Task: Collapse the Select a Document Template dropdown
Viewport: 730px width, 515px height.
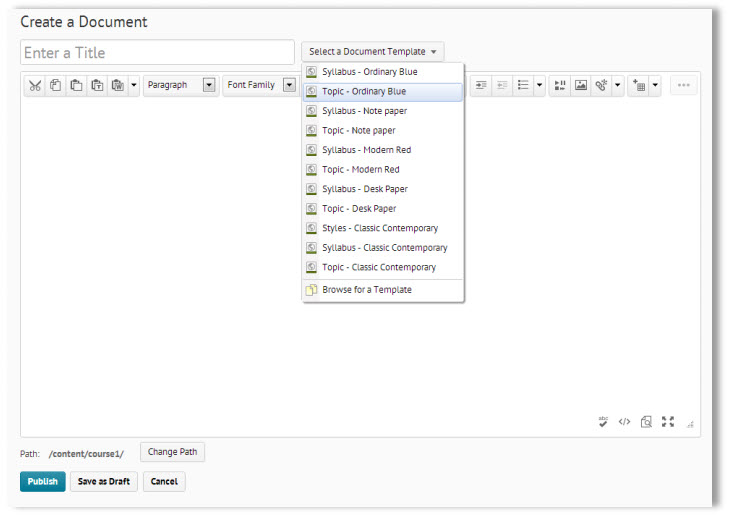Action: click(372, 52)
